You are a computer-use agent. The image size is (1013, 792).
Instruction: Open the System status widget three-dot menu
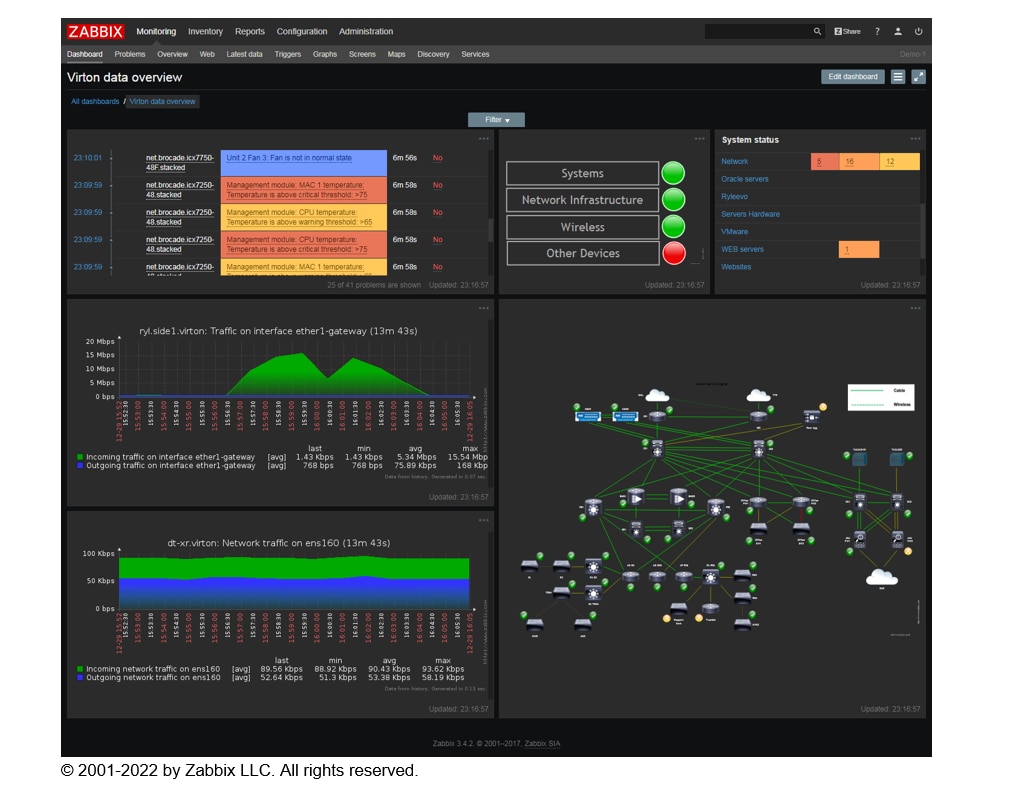tap(915, 139)
